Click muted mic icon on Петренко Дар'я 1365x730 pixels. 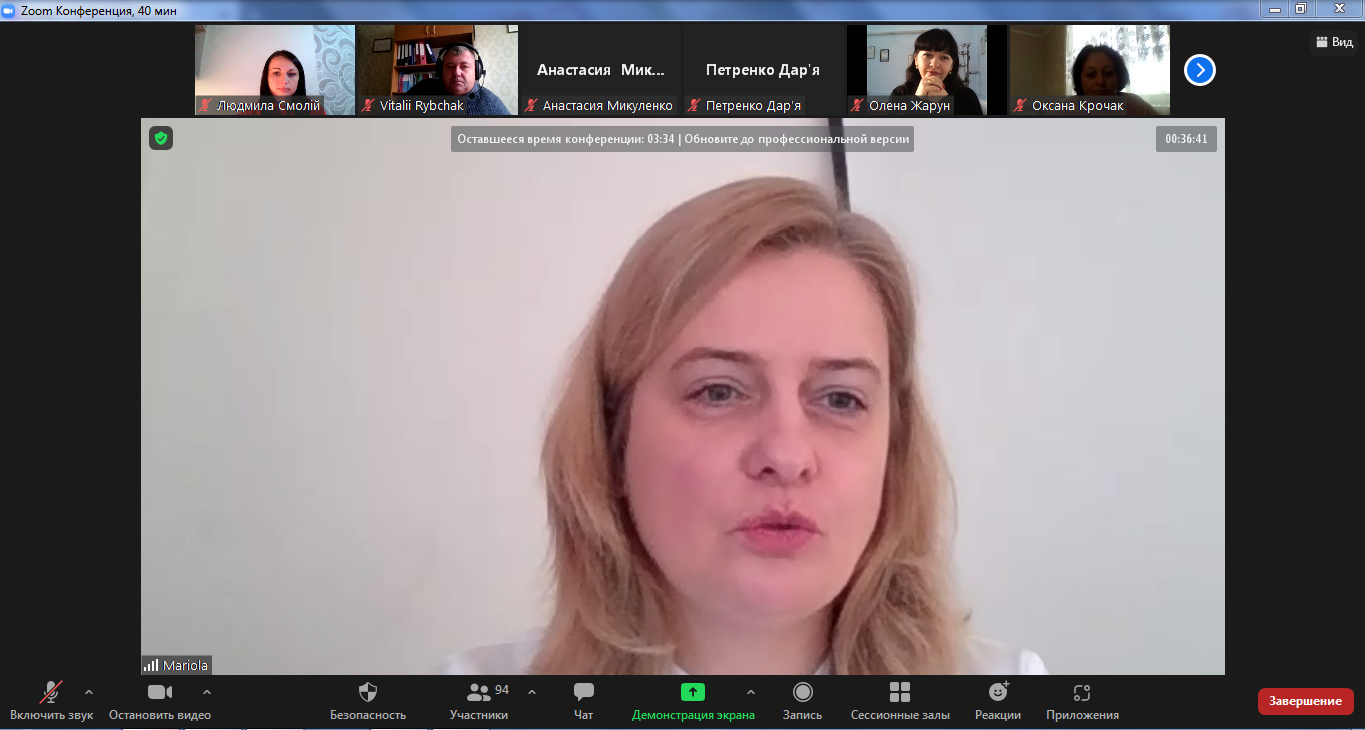(x=695, y=105)
